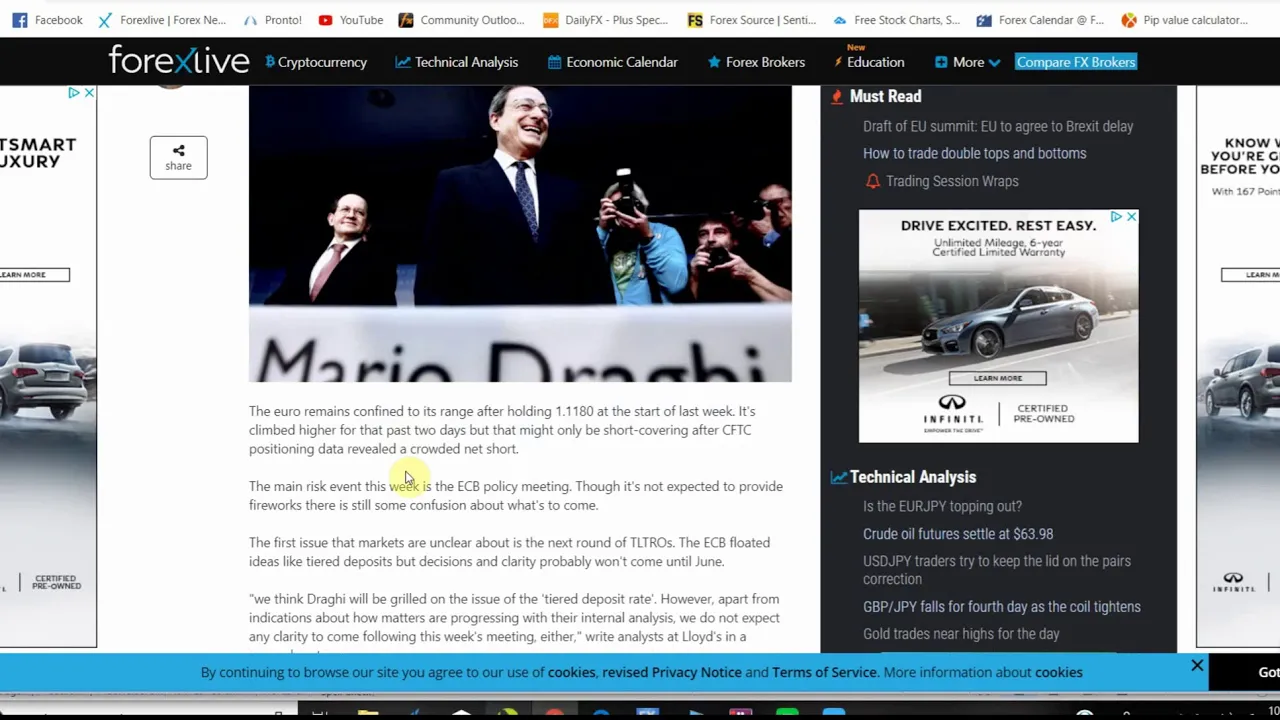Viewport: 1280px width, 720px height.
Task: Open How to trade double tops article
Action: 974,153
